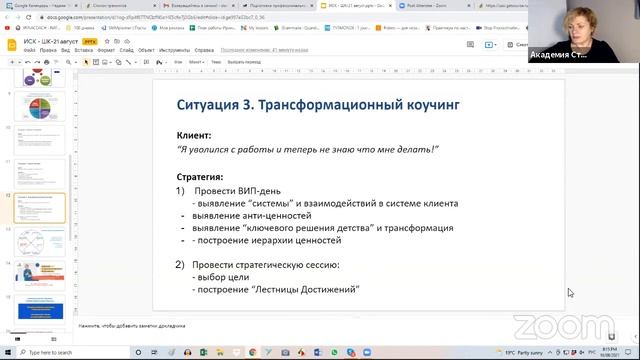Click the print icon in toolbar
This screenshot has width=640, height=360.
pos(47,62)
